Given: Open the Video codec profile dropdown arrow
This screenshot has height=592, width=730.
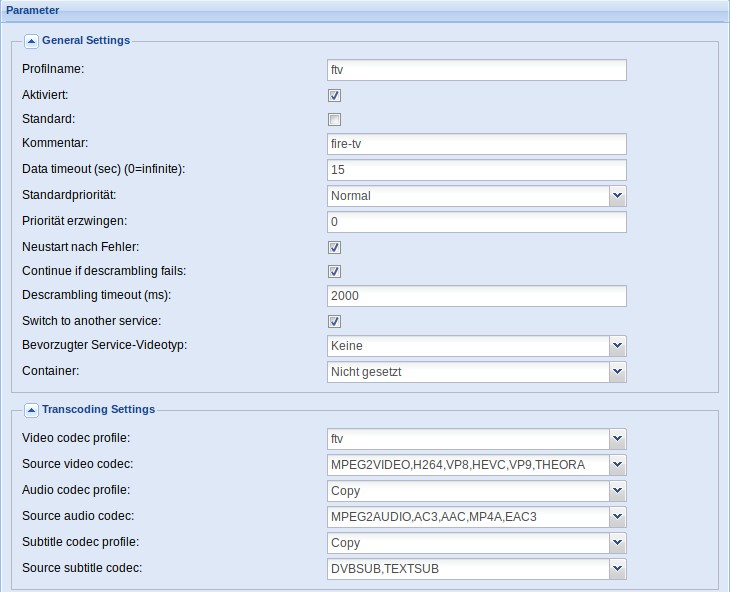Looking at the screenshot, I should pyautogui.click(x=617, y=439).
